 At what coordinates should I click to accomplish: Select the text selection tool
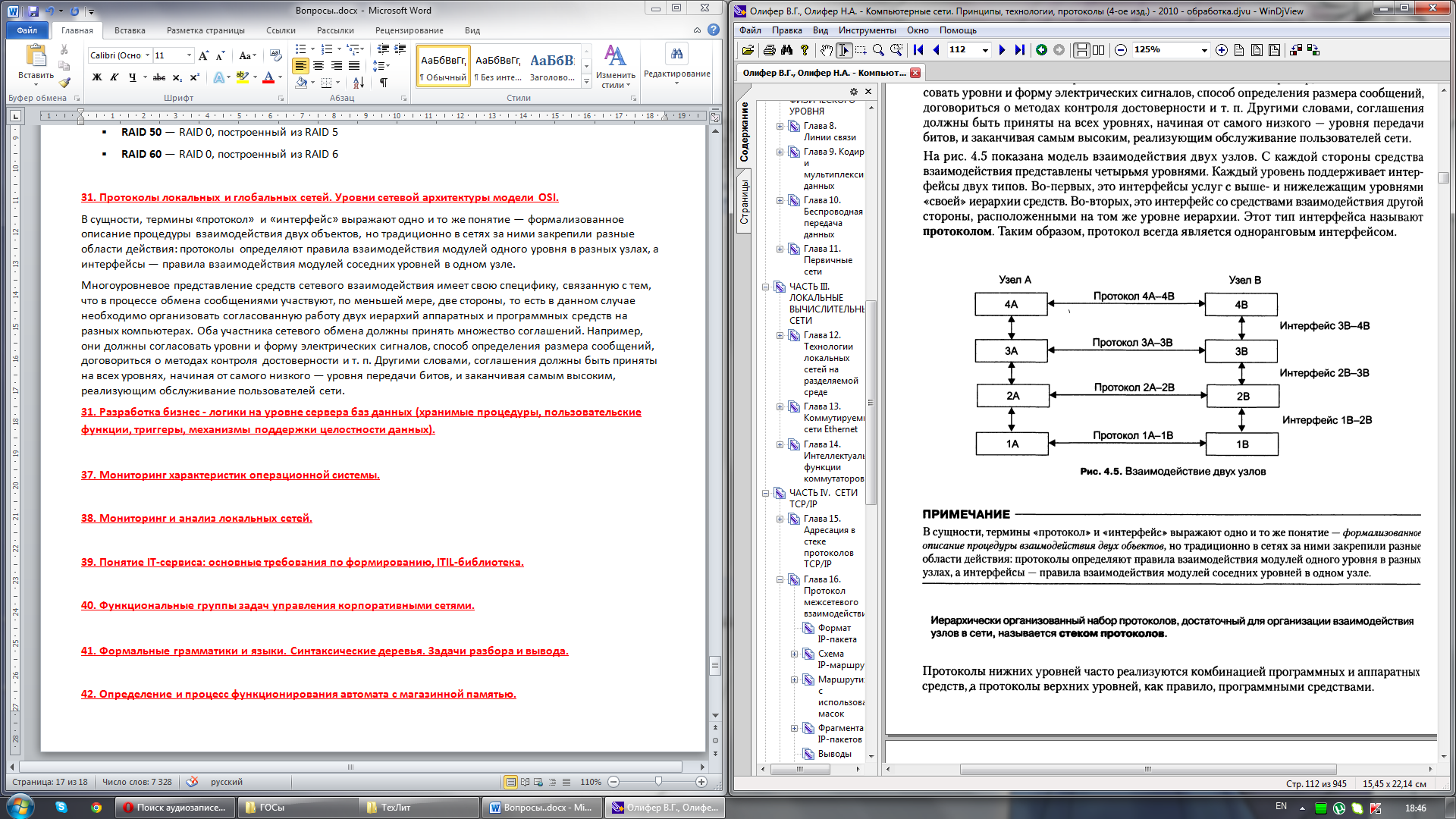tap(844, 50)
